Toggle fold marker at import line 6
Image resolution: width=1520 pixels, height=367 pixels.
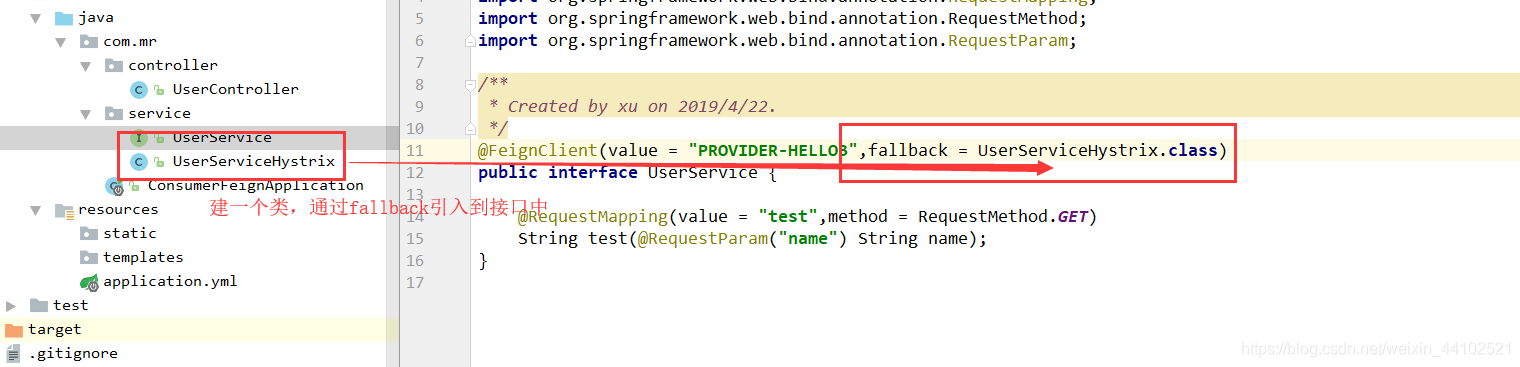tap(470, 41)
